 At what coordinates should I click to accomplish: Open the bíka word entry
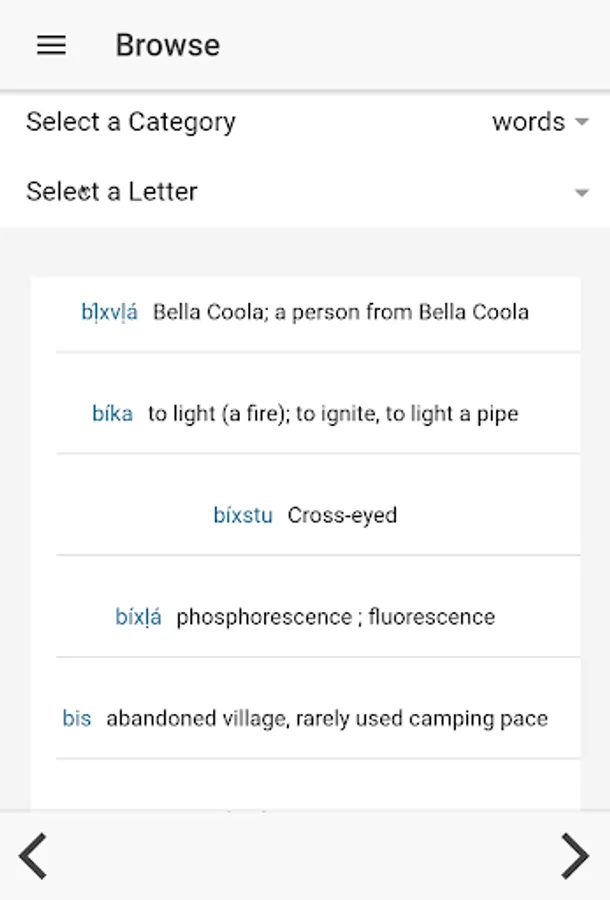[112, 414]
